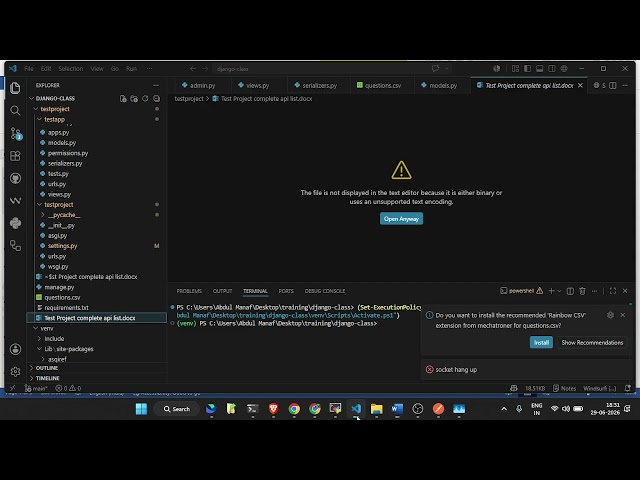Open settings.py in the file tree
Screen dimensions: 640x480
click(x=62, y=246)
